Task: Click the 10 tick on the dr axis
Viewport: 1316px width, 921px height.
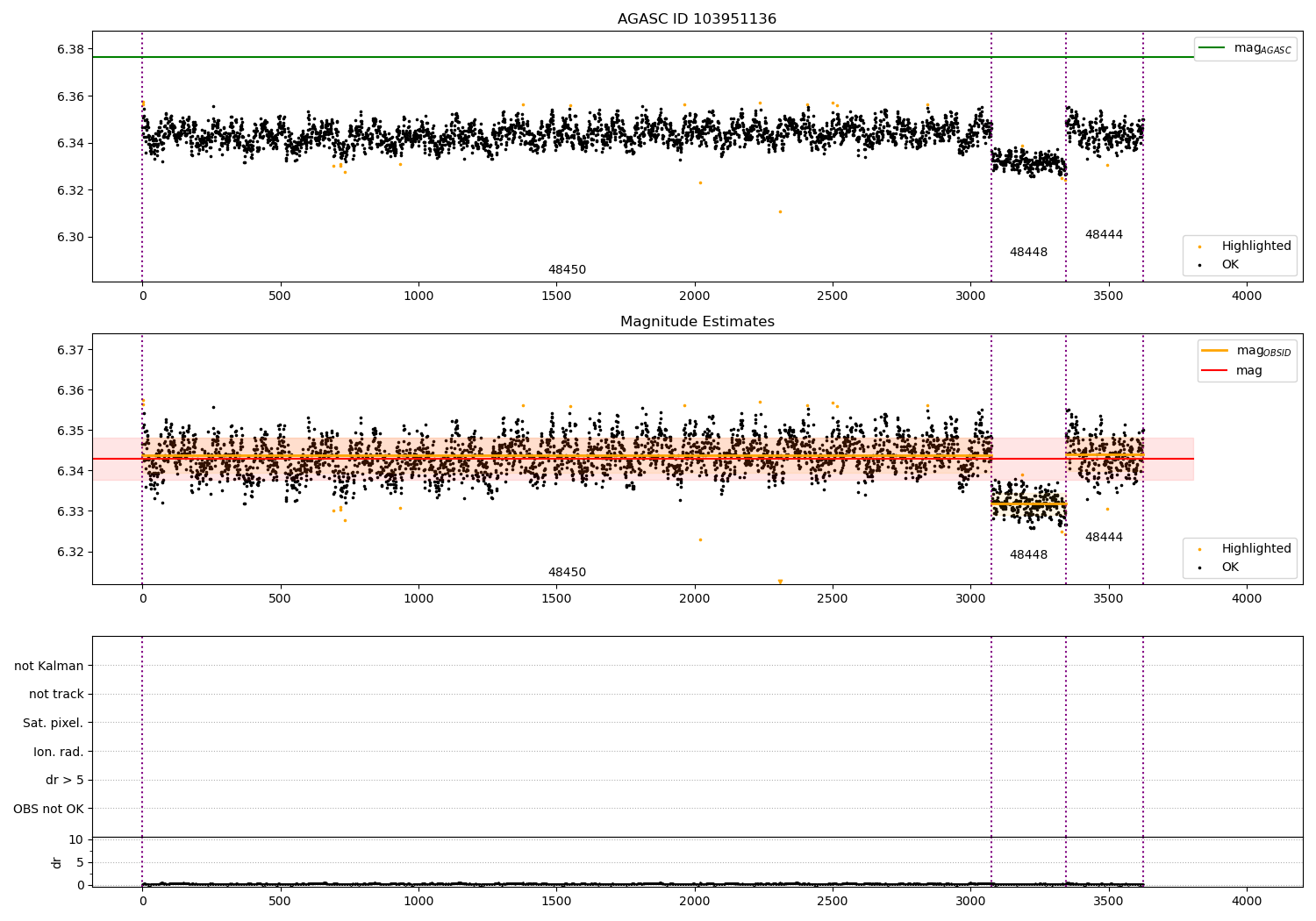Action: pyautogui.click(x=76, y=839)
